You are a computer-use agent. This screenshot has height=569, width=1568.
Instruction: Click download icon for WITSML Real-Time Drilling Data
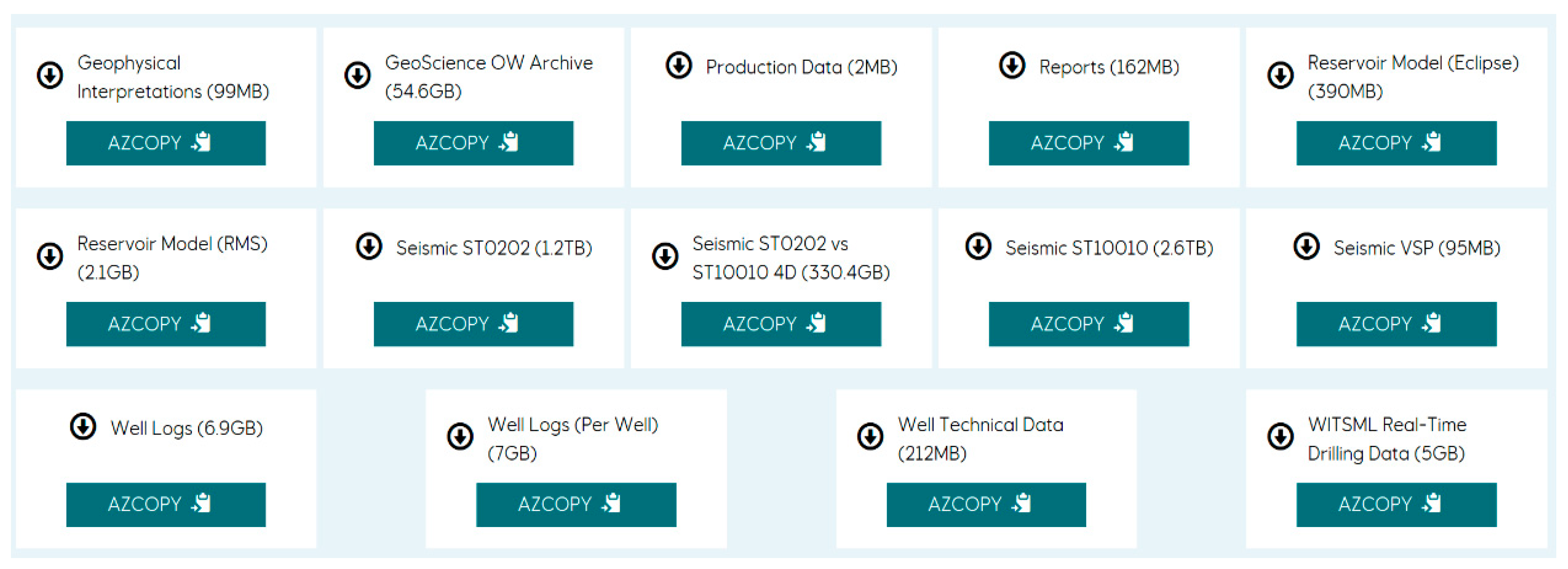[1280, 437]
